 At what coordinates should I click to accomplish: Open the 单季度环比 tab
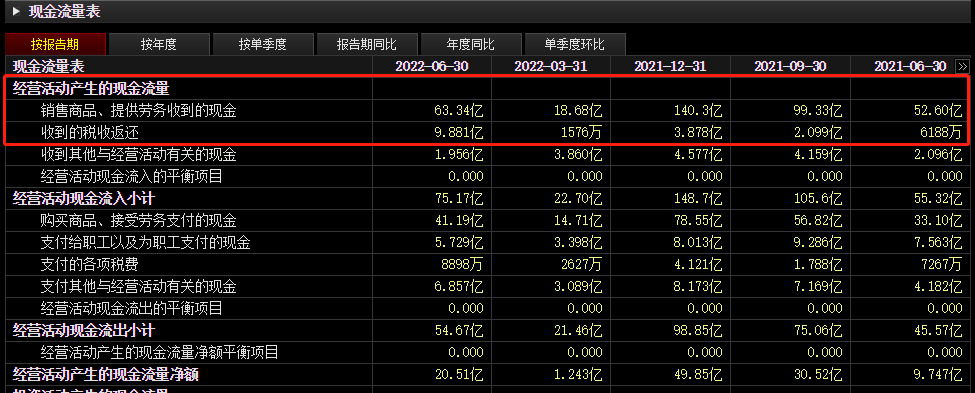pos(575,44)
